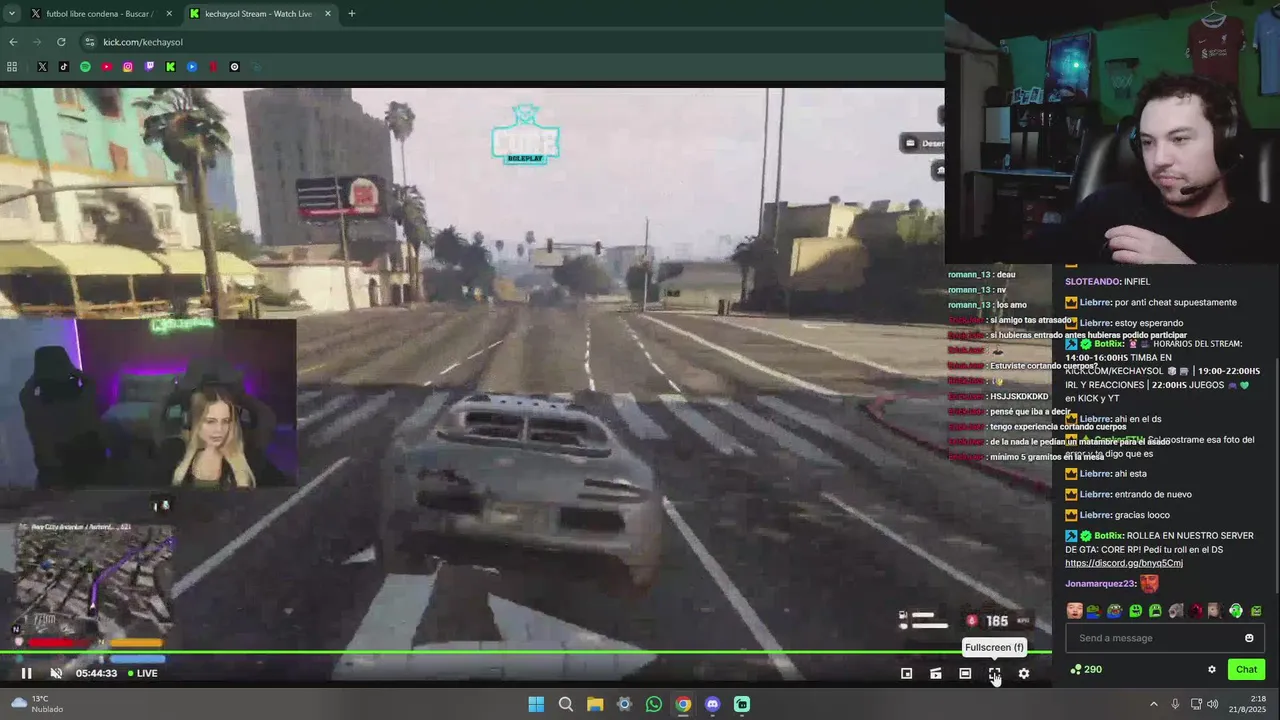Viewport: 1280px width, 720px height.
Task: Click the green Chat send button
Action: [x=1246, y=669]
